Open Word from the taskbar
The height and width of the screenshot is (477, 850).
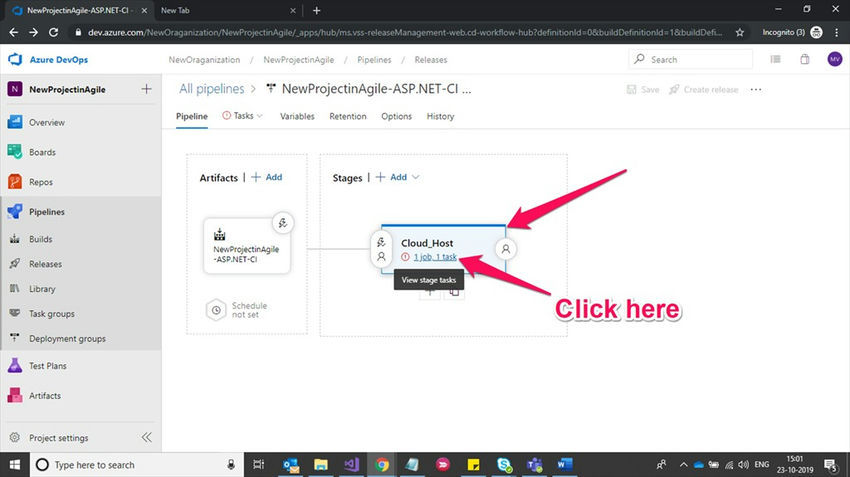pos(564,465)
